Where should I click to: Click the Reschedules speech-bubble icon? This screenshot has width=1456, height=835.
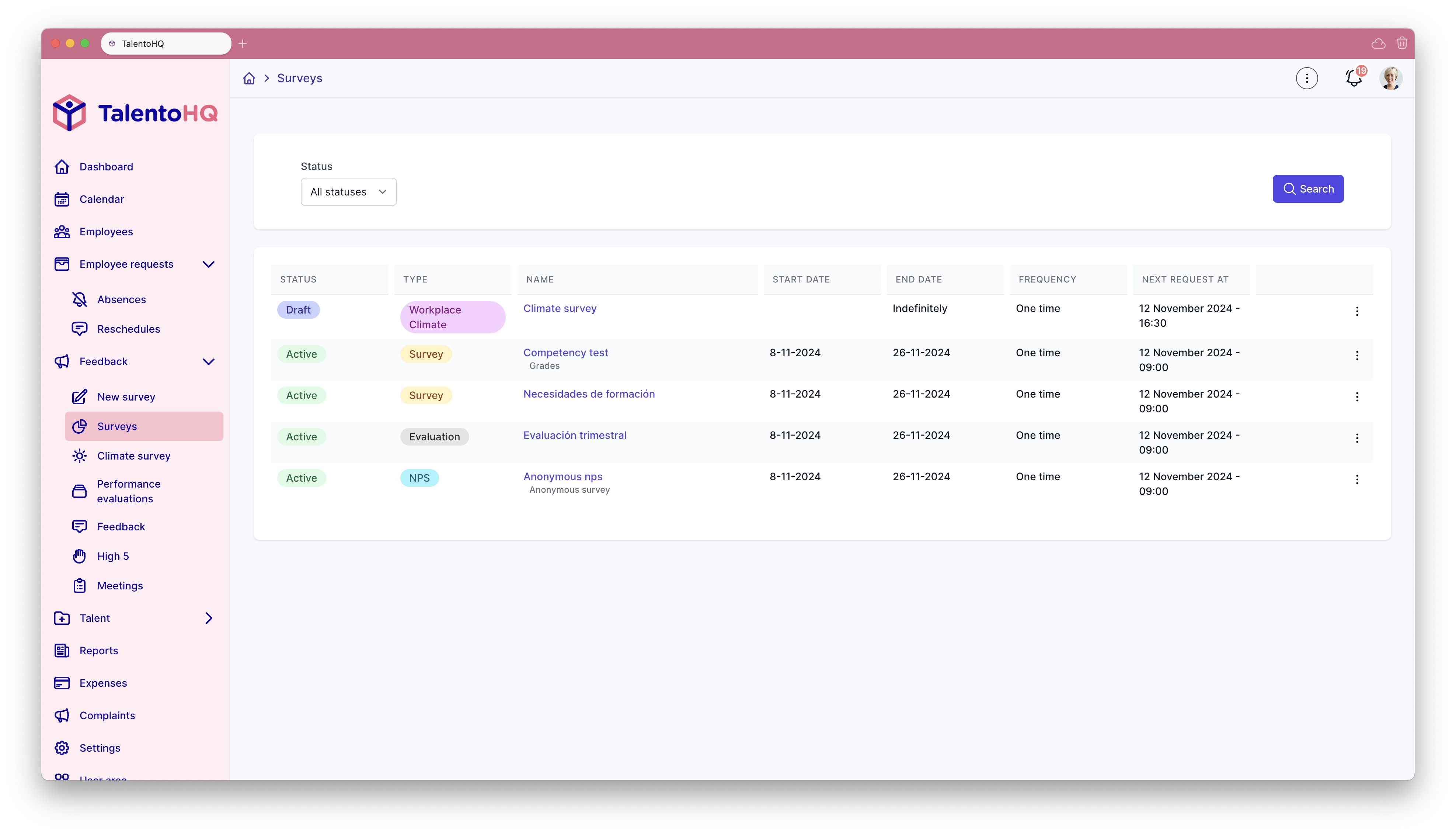point(80,329)
